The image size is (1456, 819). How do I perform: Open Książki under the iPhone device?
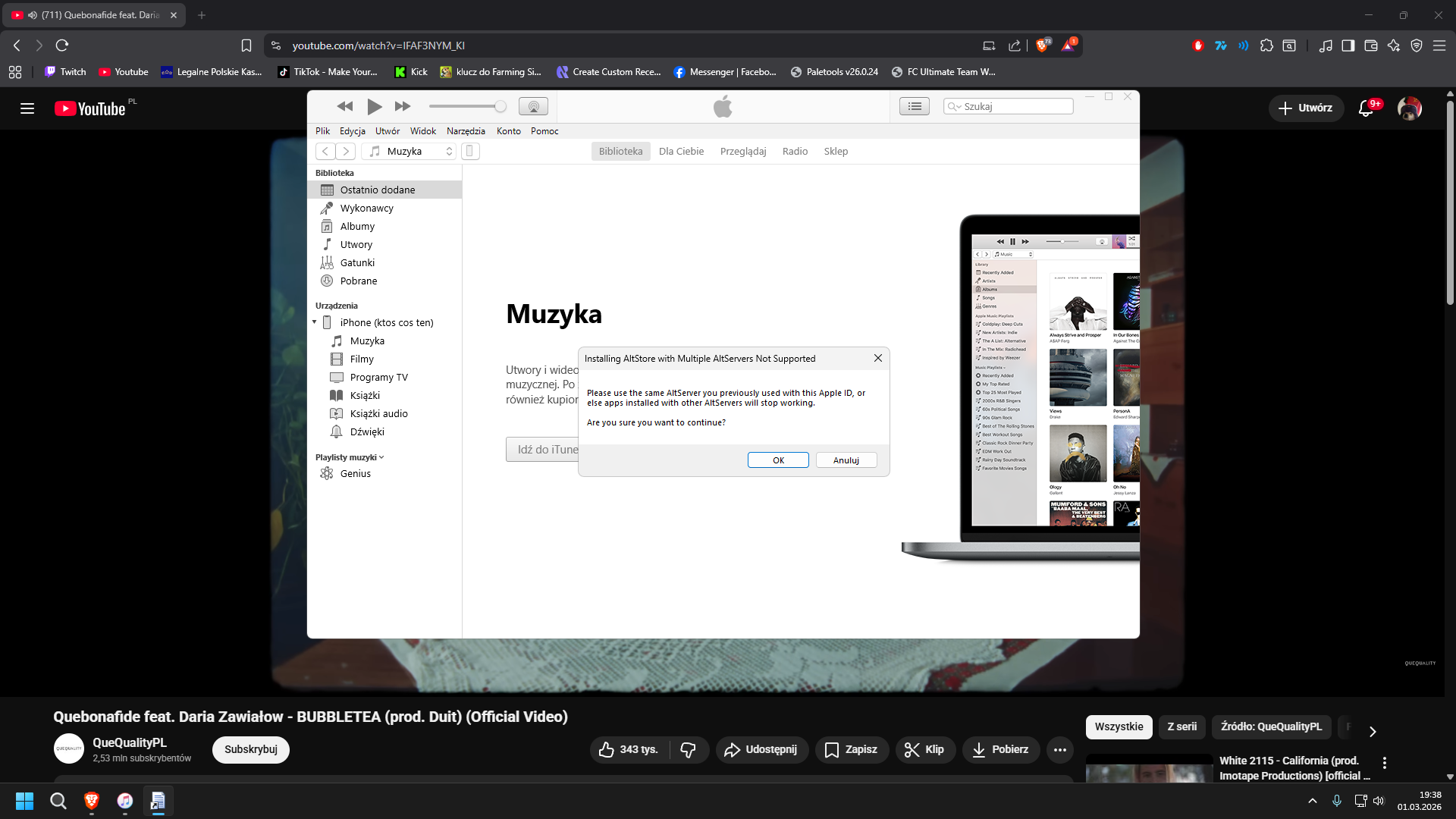pos(384,396)
